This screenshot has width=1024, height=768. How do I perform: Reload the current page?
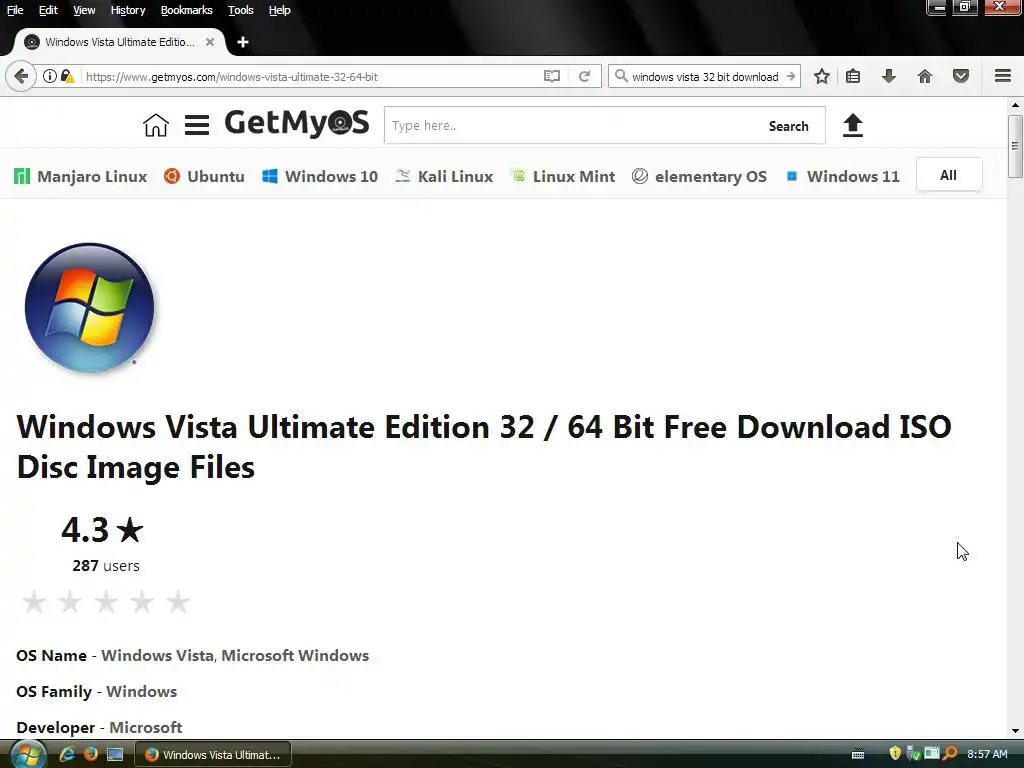pyautogui.click(x=584, y=76)
